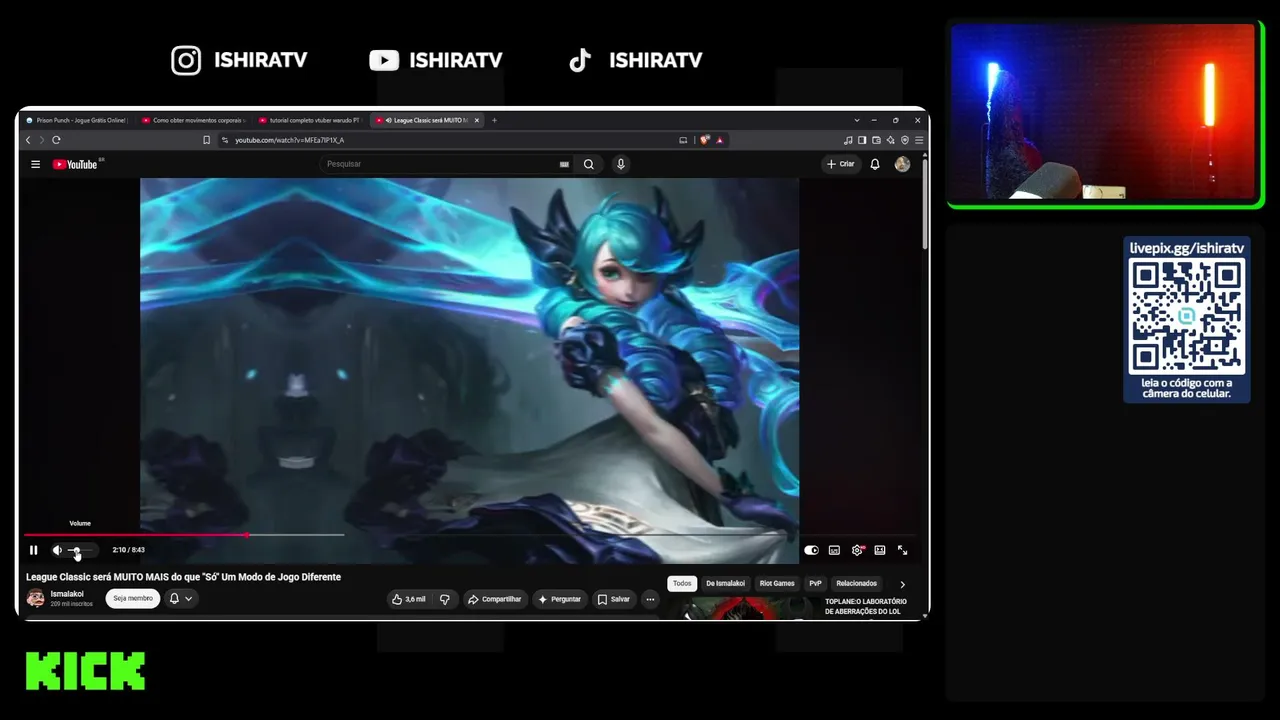Image resolution: width=1280 pixels, height=720 pixels.
Task: Save video with the Salvar button
Action: (613, 599)
